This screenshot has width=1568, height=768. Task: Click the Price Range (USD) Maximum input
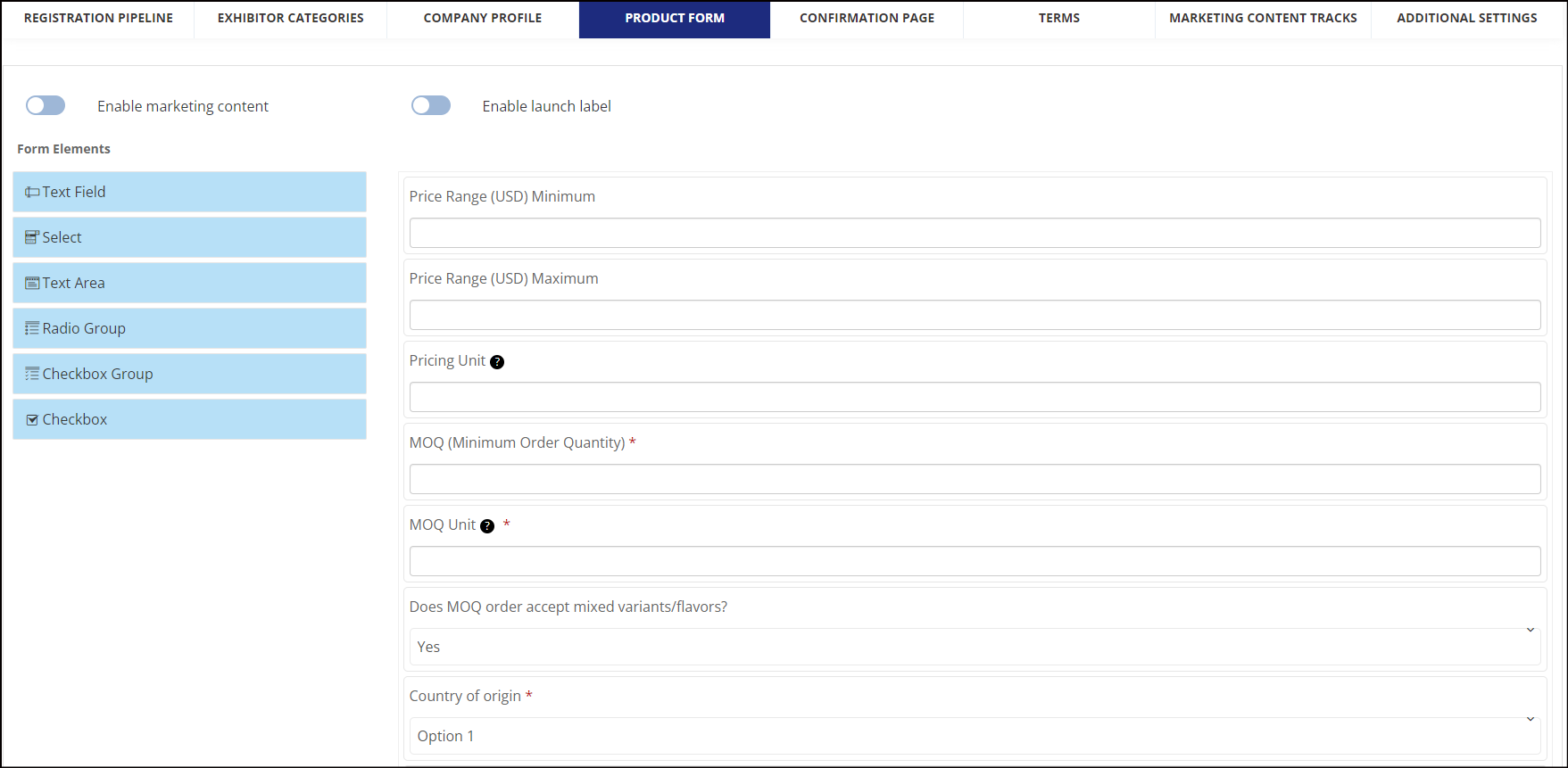pyautogui.click(x=975, y=315)
